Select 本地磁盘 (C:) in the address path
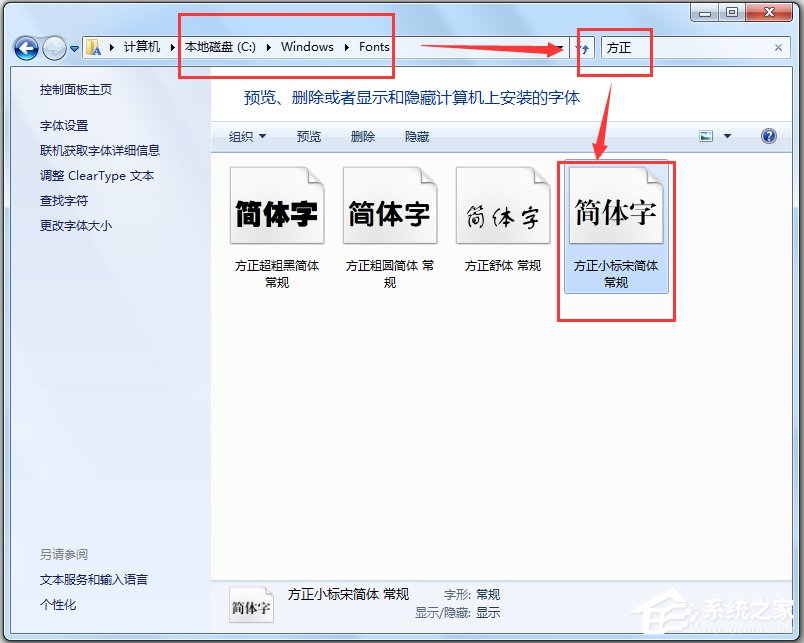The width and height of the screenshot is (804, 643). [x=220, y=47]
